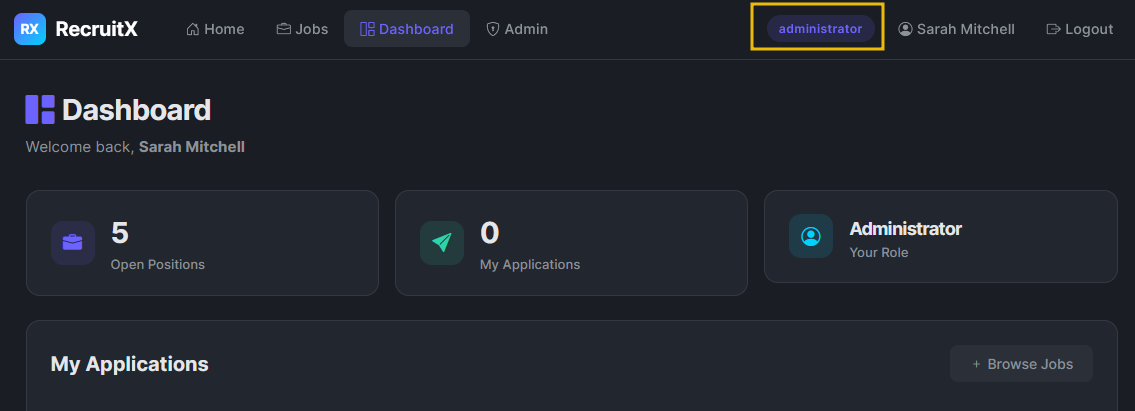Click the paper plane applications icon
The height and width of the screenshot is (411, 1135).
click(442, 242)
